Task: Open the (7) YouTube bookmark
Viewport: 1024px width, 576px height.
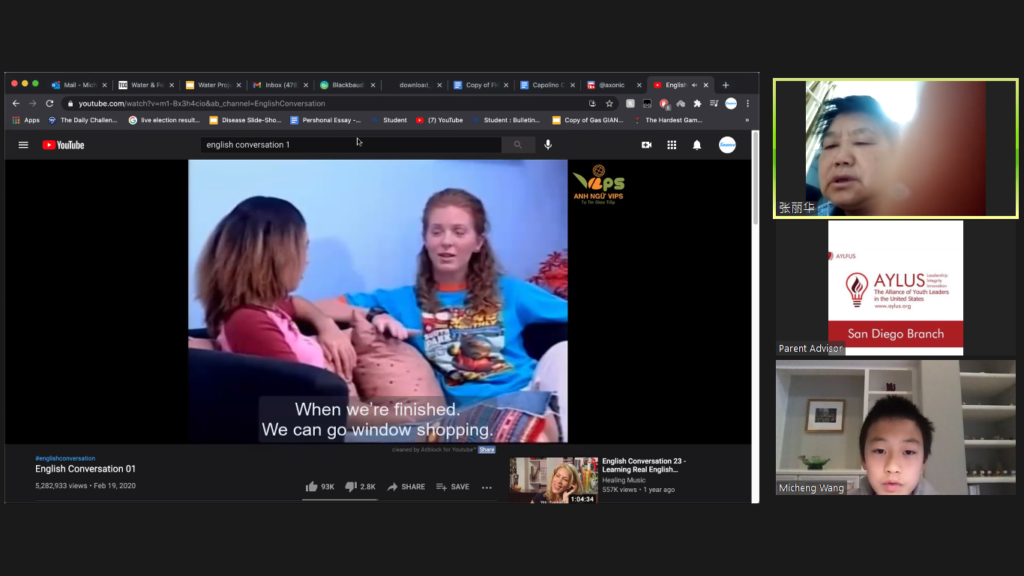Action: click(440, 120)
